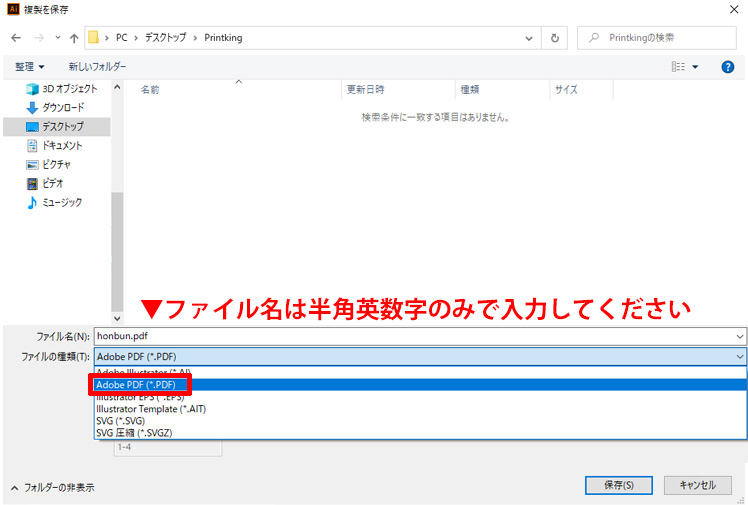Click the デスクトップ breadcrumb in address bar
This screenshot has width=748, height=505.
166,38
